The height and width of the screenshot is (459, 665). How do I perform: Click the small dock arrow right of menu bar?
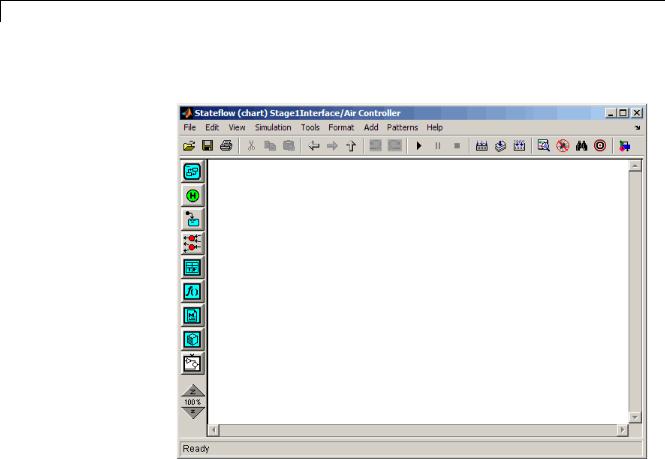point(637,128)
